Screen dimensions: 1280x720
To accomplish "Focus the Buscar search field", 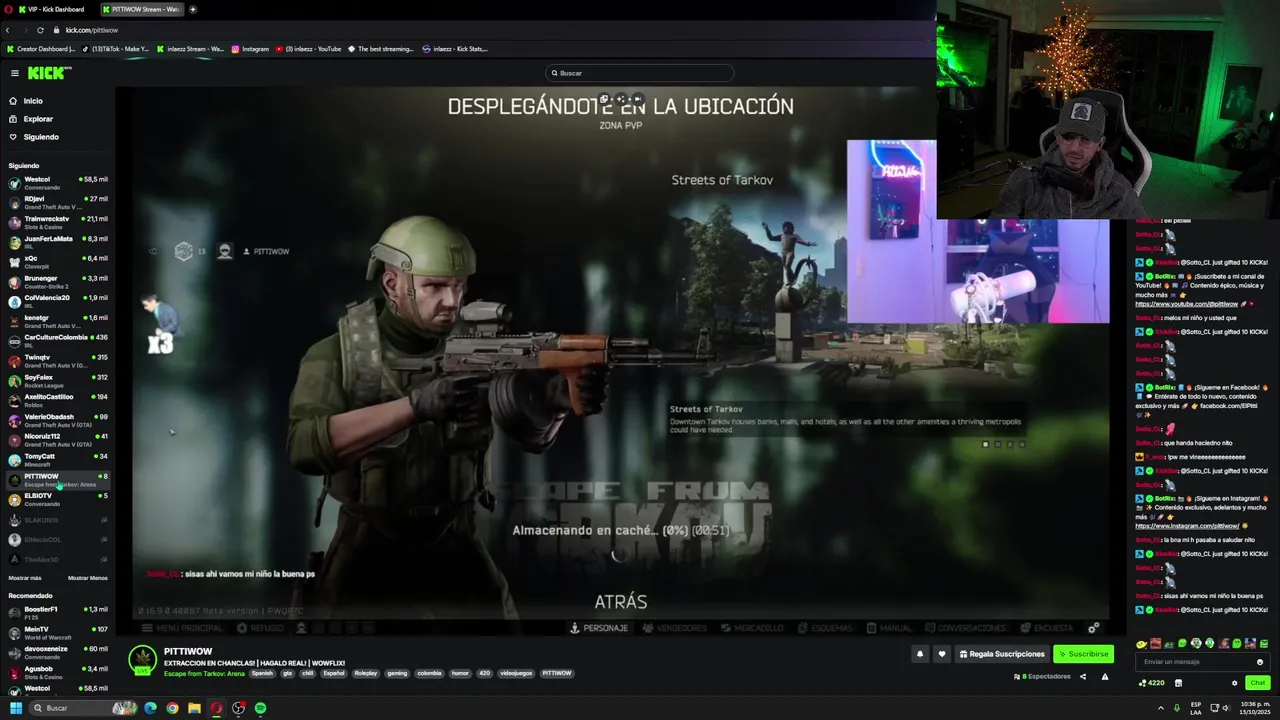I will tap(640, 73).
